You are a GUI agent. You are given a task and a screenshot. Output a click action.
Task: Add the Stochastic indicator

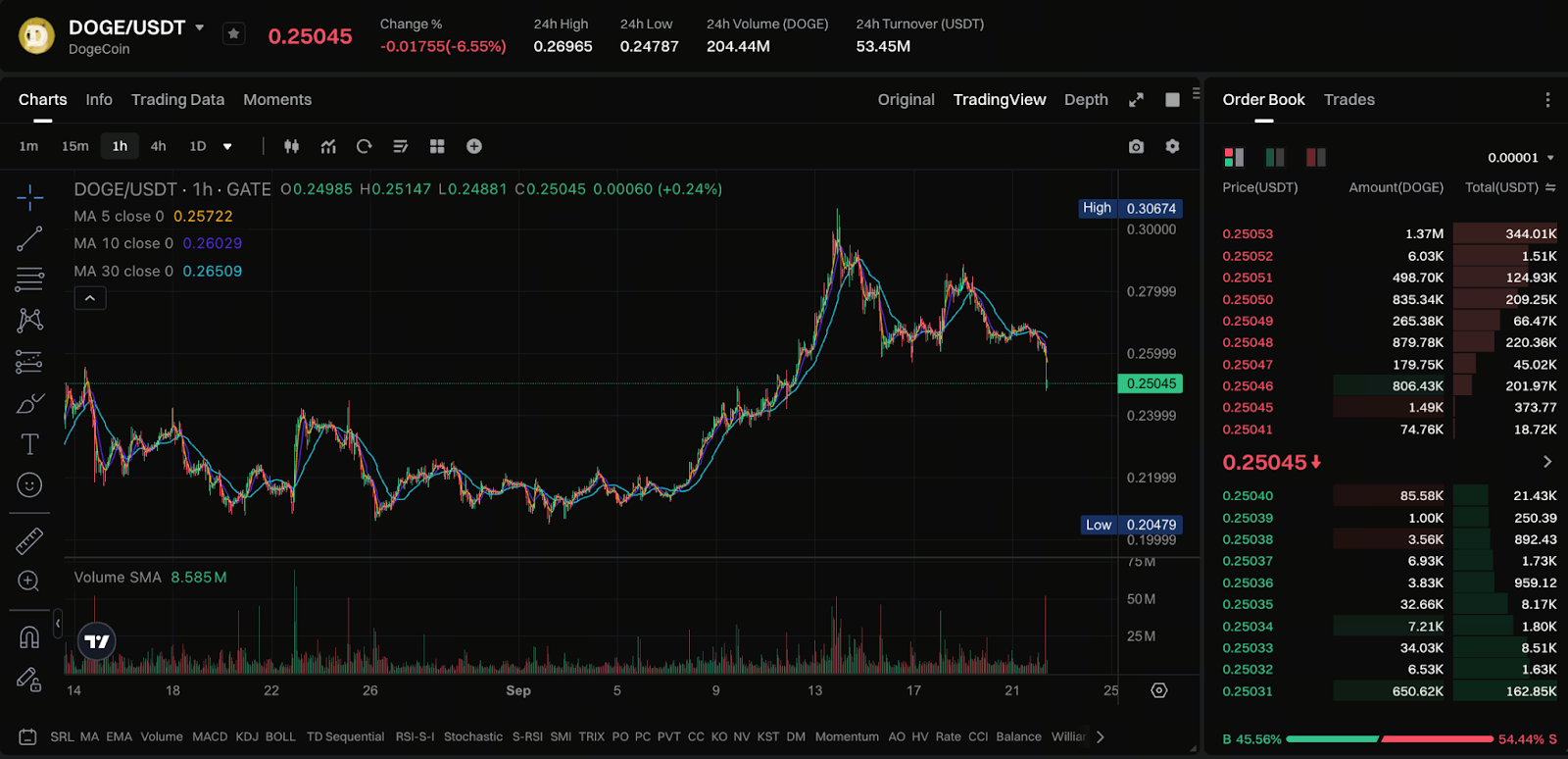click(473, 736)
